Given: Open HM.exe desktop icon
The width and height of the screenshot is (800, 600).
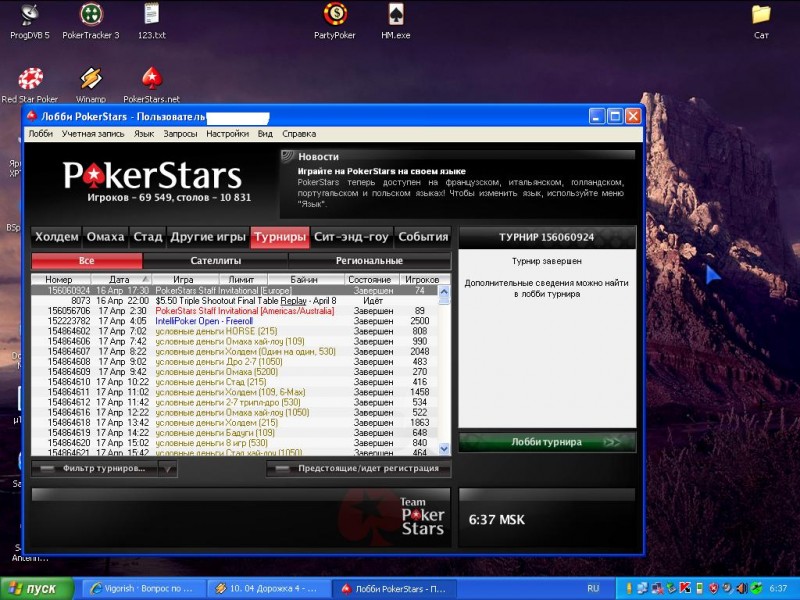Looking at the screenshot, I should (395, 20).
